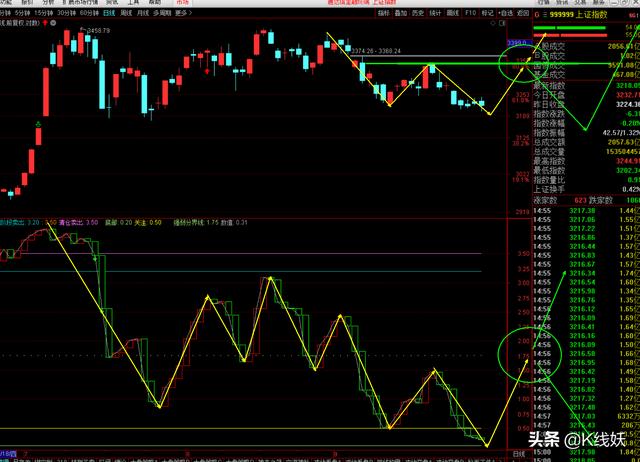Viewport: 640px width, 462px height.
Task: Click the 底部 0.20 indicator label
Action: pyautogui.click(x=119, y=222)
